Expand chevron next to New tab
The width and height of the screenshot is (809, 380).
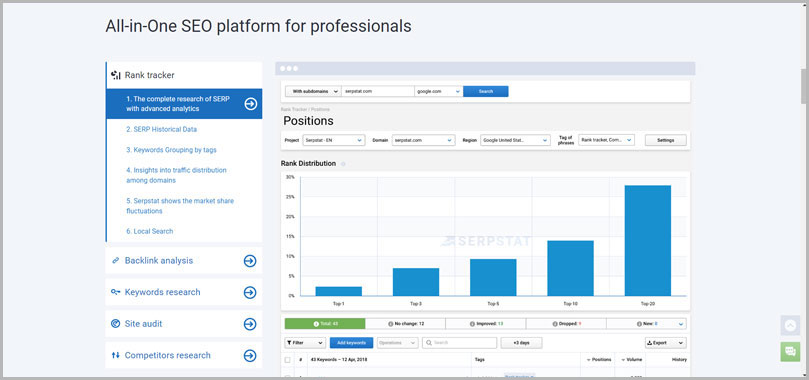681,324
